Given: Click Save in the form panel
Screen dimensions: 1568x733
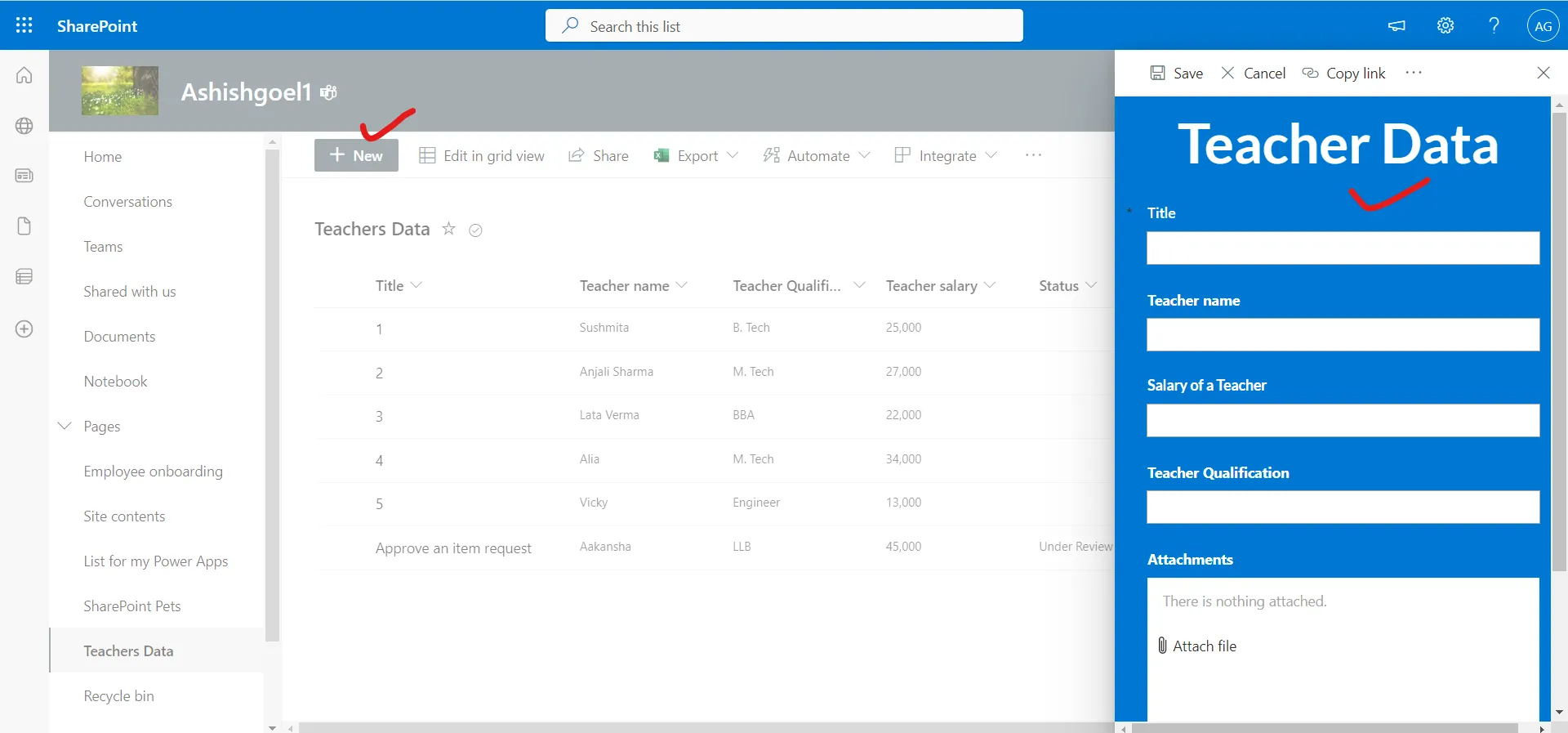Looking at the screenshot, I should pos(1177,73).
